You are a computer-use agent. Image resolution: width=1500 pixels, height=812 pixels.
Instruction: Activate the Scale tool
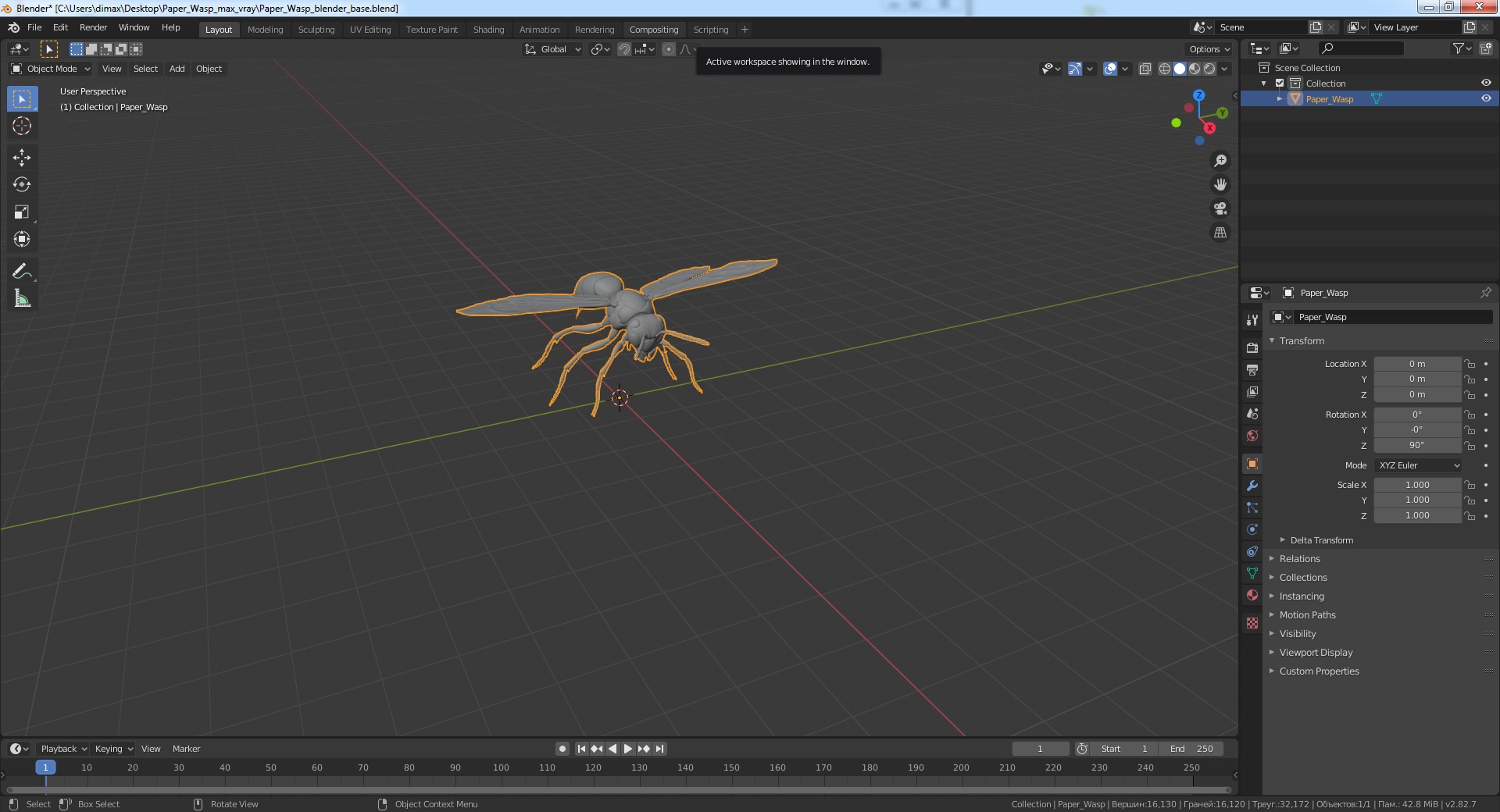coord(22,212)
